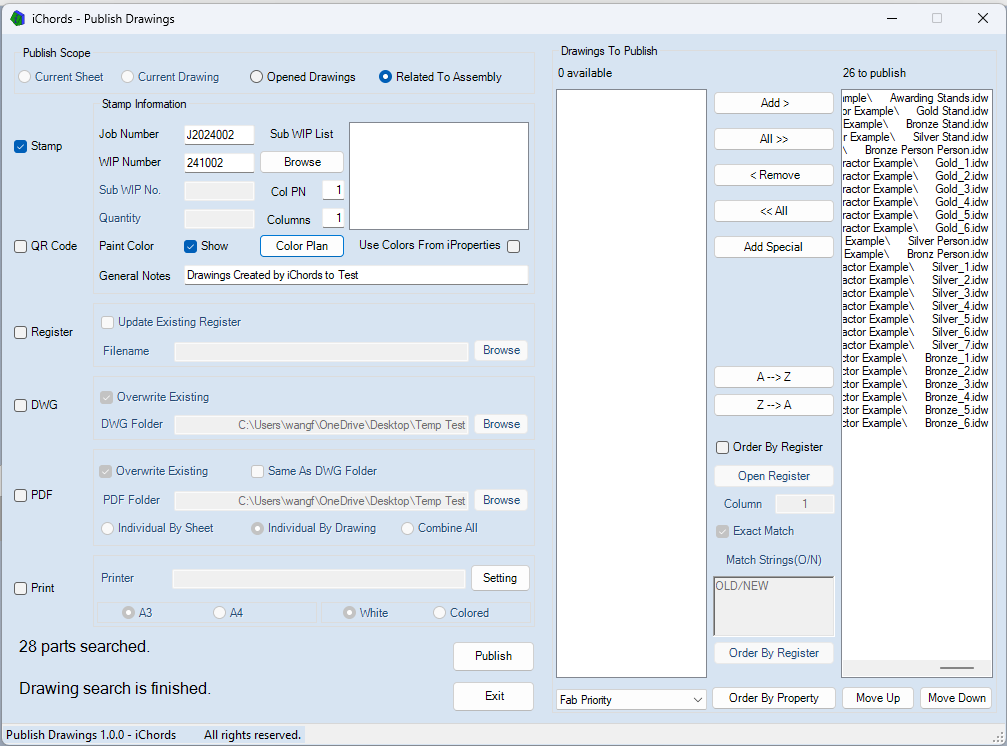Click the Sub WIP List box
The image size is (1007, 746).
[439, 176]
